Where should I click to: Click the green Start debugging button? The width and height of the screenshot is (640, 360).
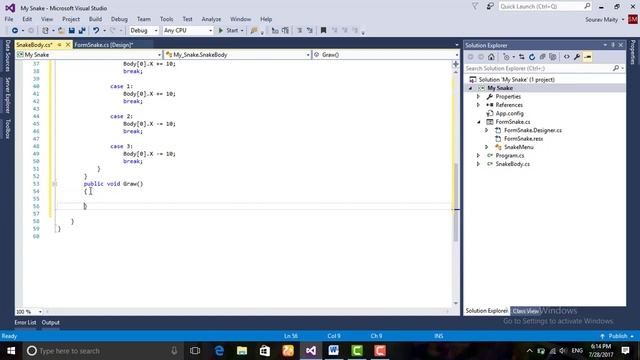[229, 31]
